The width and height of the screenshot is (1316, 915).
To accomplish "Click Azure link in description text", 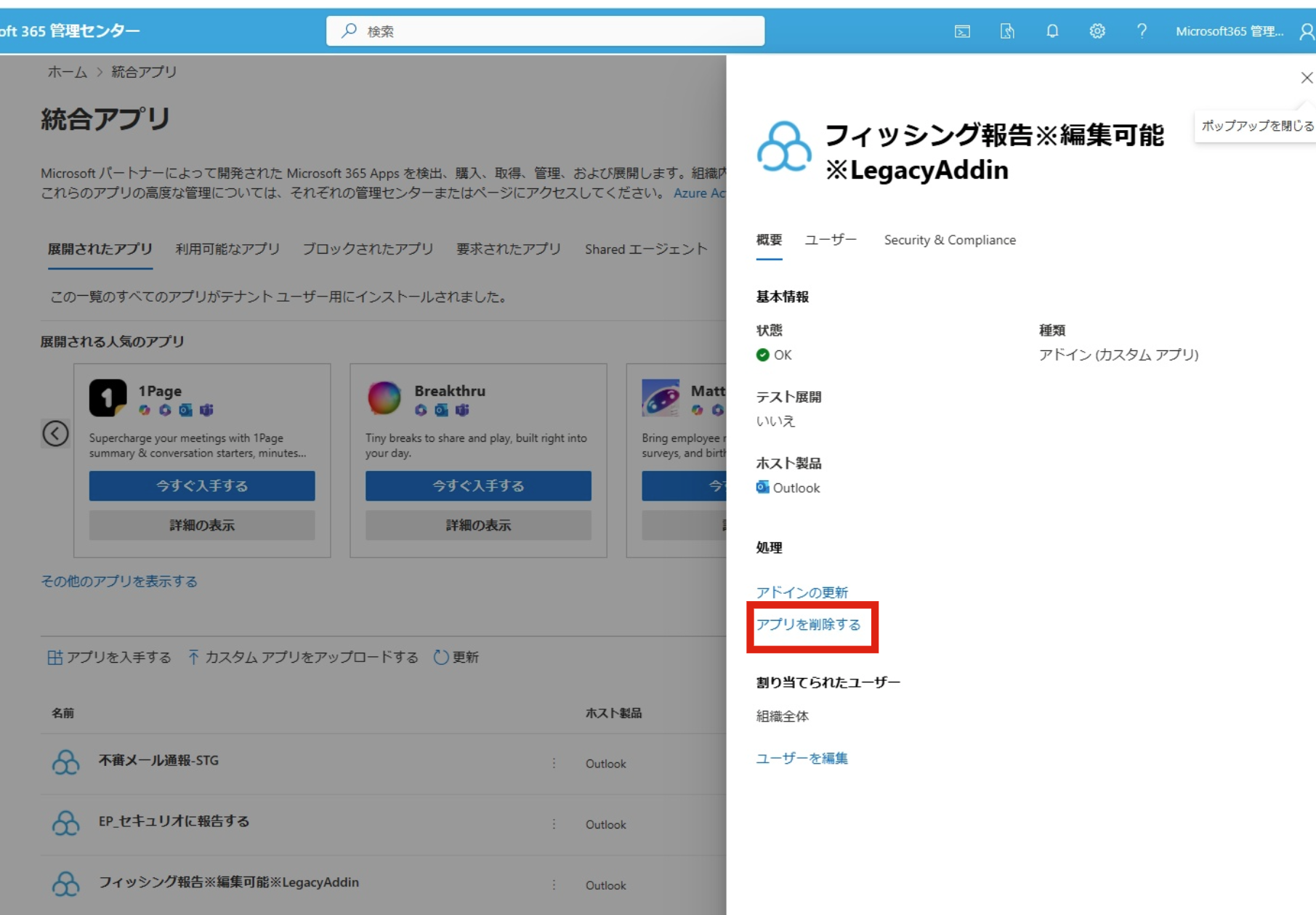I will pos(699,193).
